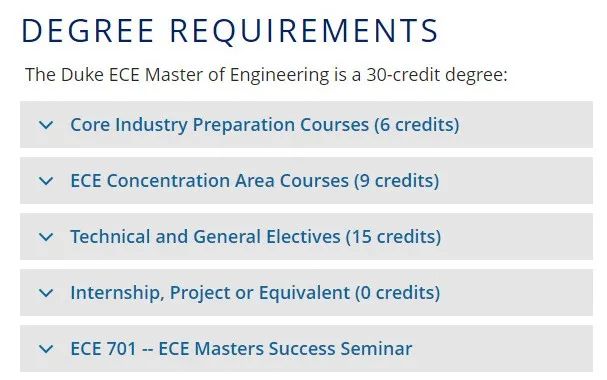Click the chevron beside ECE 701 Success Seminar
607x380 pixels.
(46, 349)
